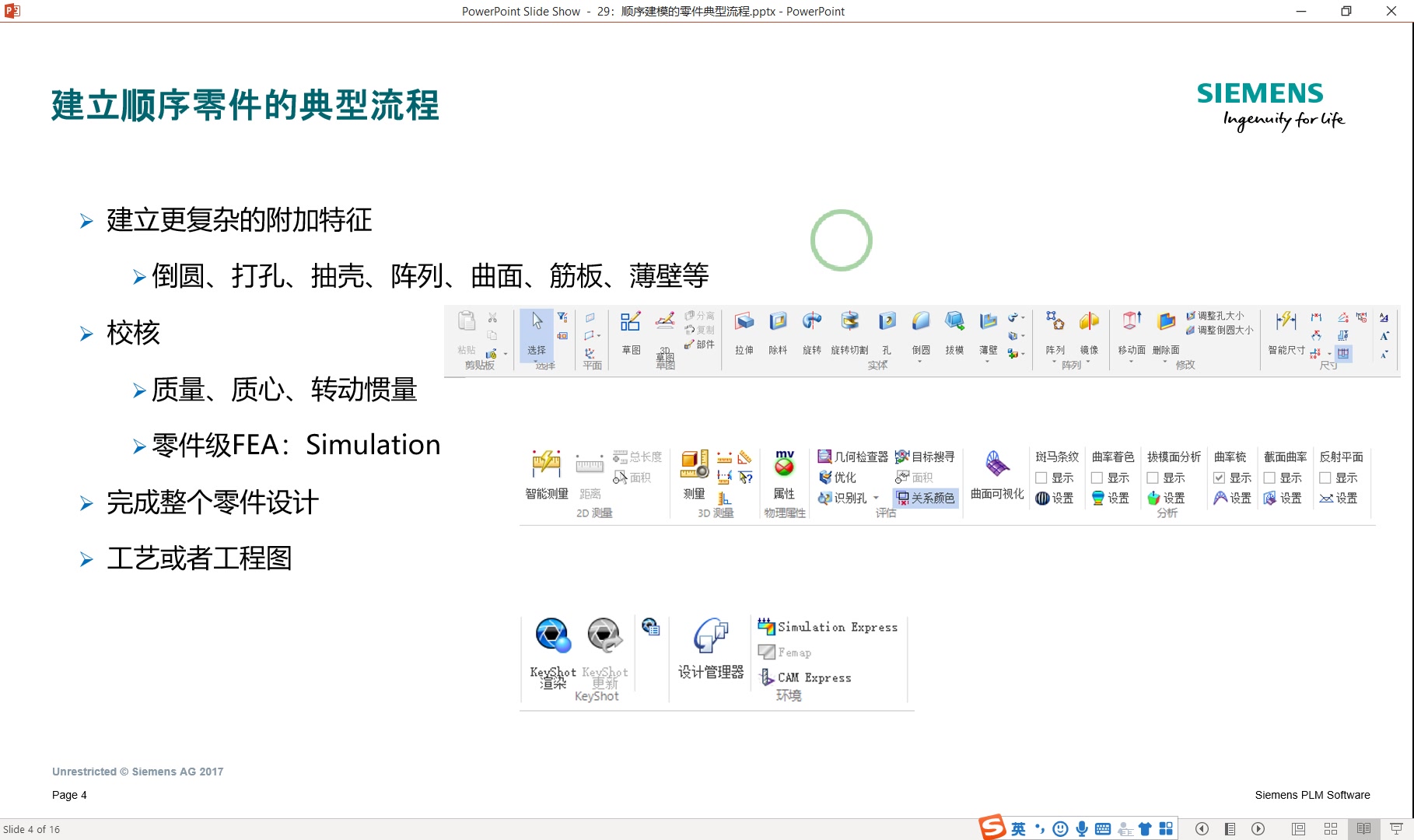Click Simulation Express entry

828,627
